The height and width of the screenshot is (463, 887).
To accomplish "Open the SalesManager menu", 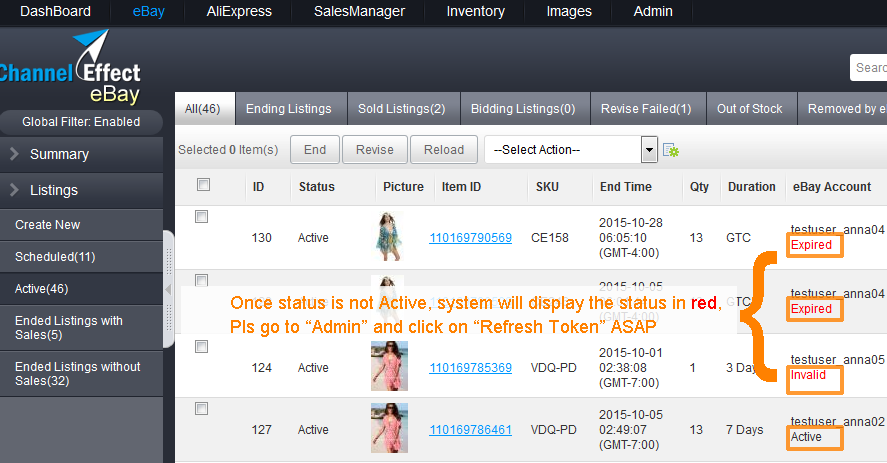I will 360,11.
